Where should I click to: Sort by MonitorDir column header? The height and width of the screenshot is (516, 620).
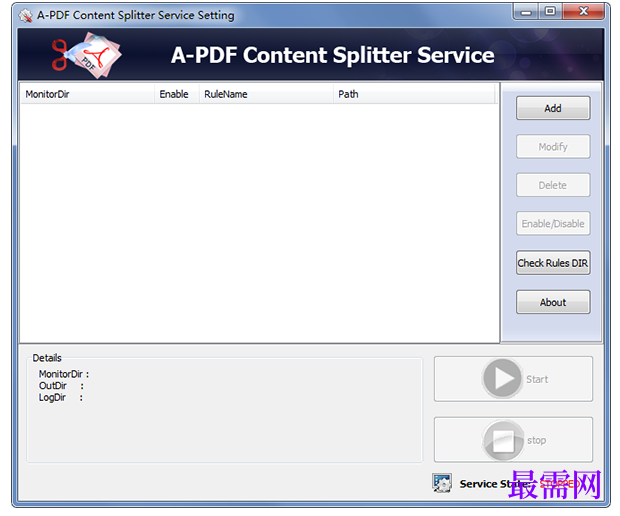pyautogui.click(x=87, y=94)
